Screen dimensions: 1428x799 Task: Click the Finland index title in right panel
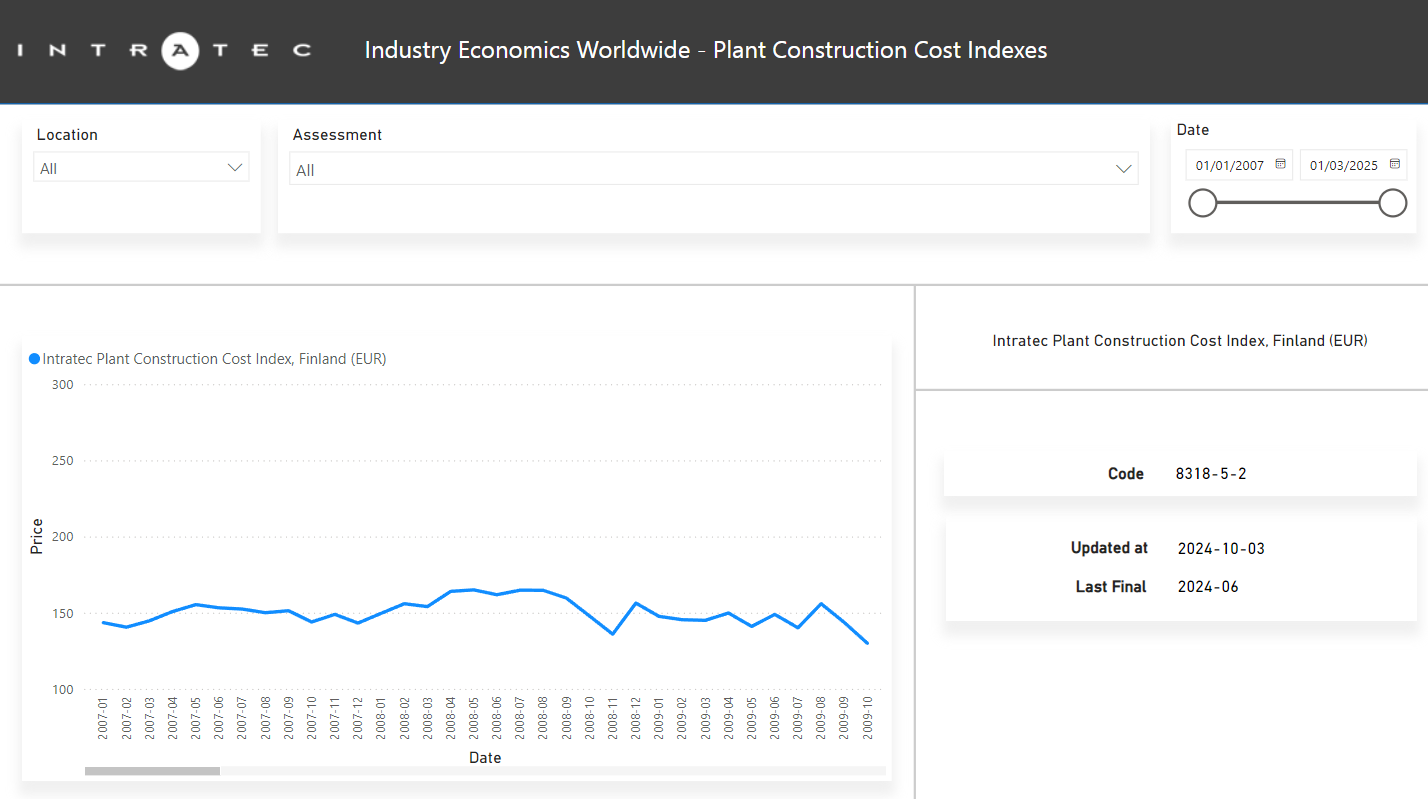coord(1180,341)
